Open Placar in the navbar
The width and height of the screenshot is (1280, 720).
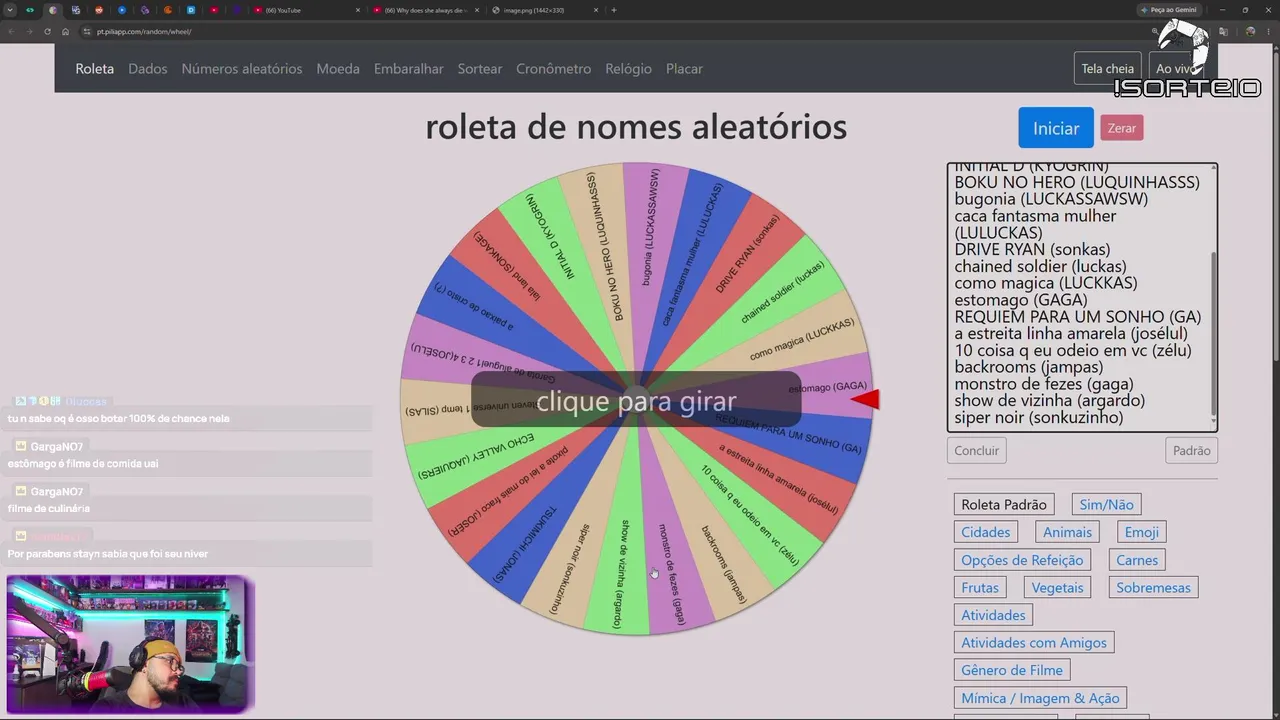pos(684,69)
